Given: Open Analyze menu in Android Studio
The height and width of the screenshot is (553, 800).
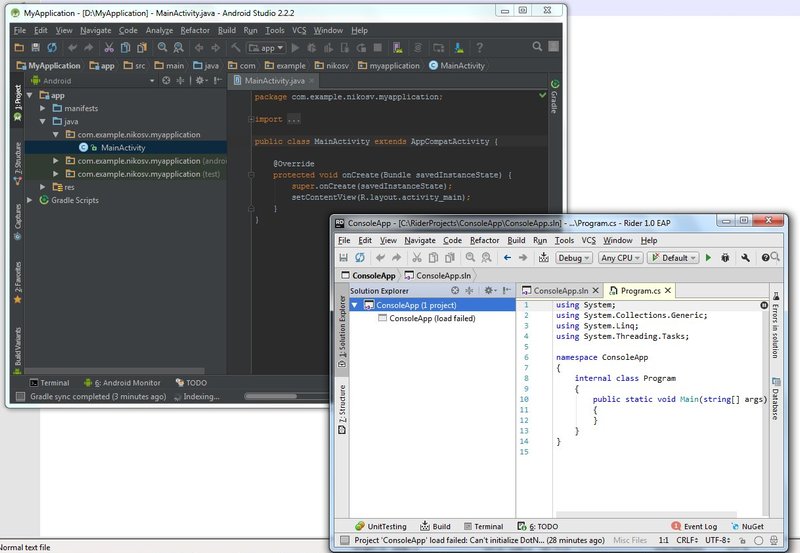Looking at the screenshot, I should pos(159,31).
